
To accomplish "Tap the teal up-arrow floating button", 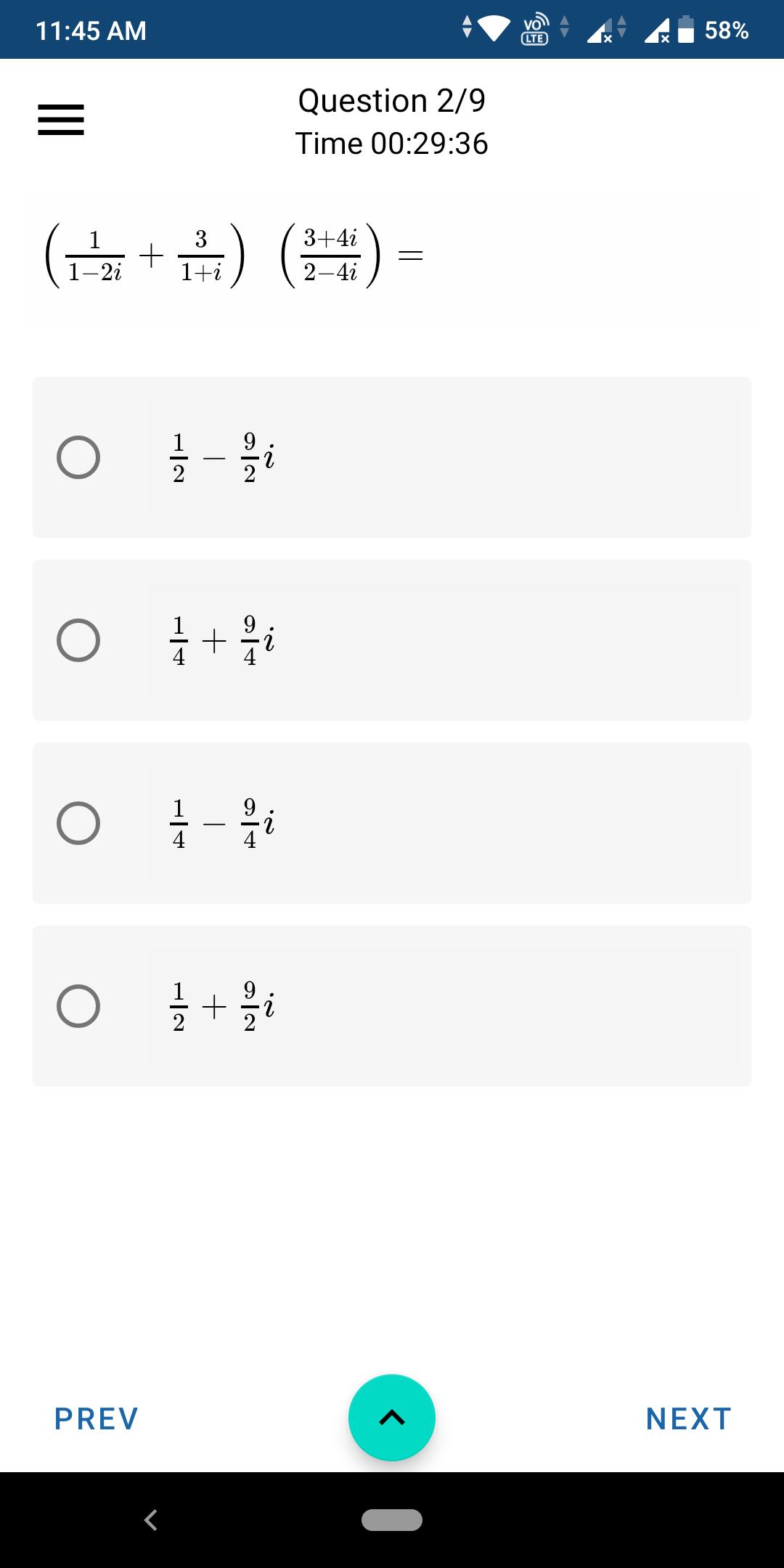I will click(x=392, y=1417).
